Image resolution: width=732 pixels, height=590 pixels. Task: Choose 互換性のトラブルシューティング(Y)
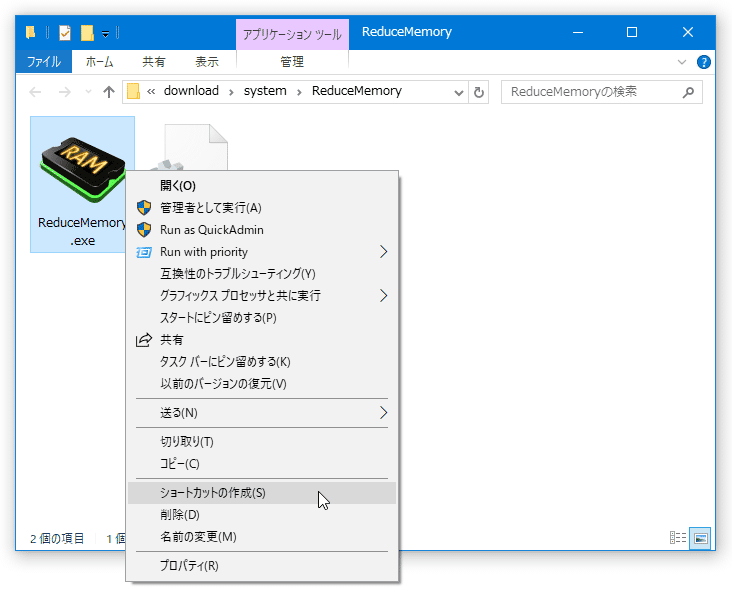click(x=262, y=274)
